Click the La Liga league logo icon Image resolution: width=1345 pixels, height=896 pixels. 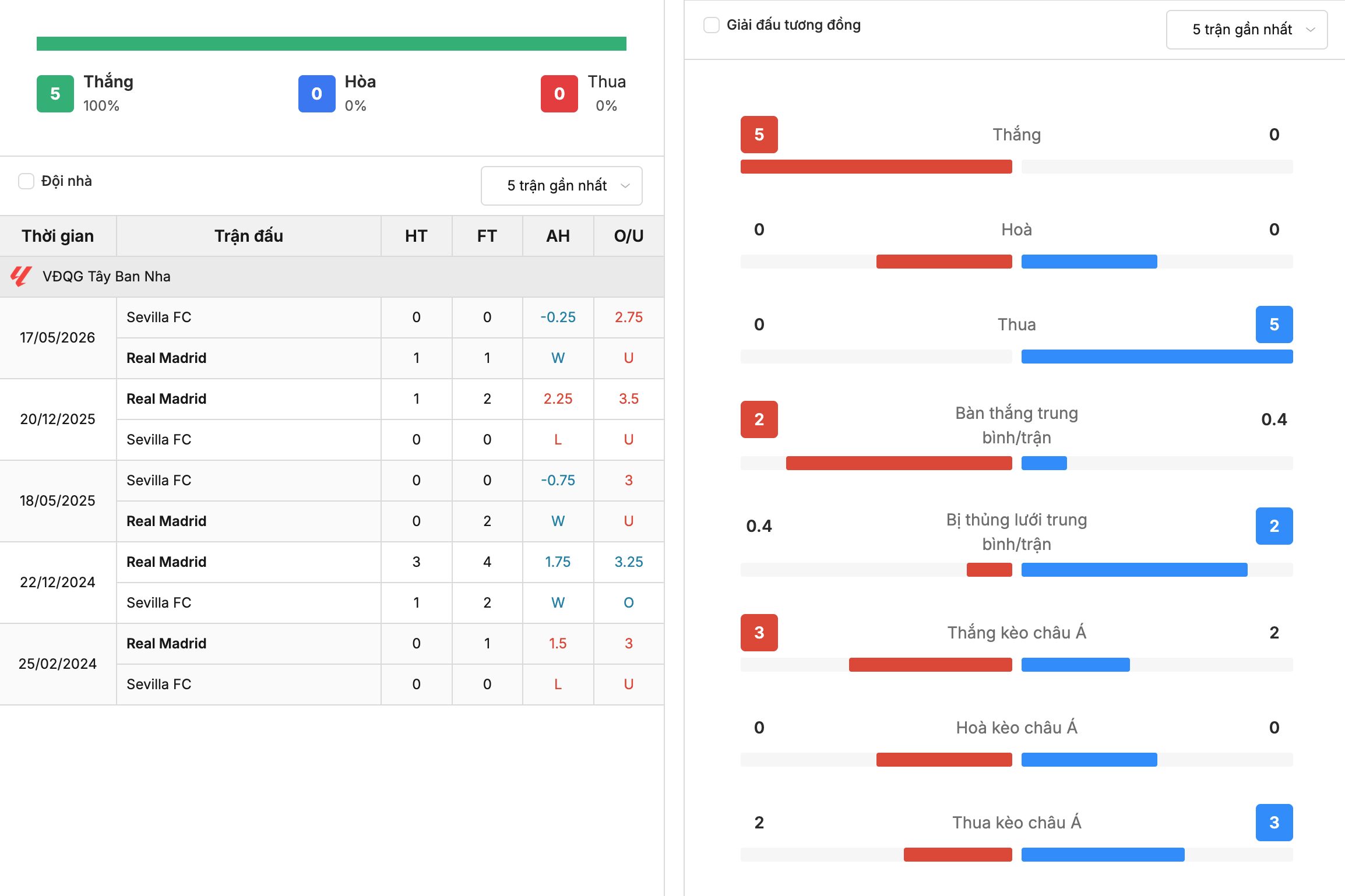(x=21, y=276)
